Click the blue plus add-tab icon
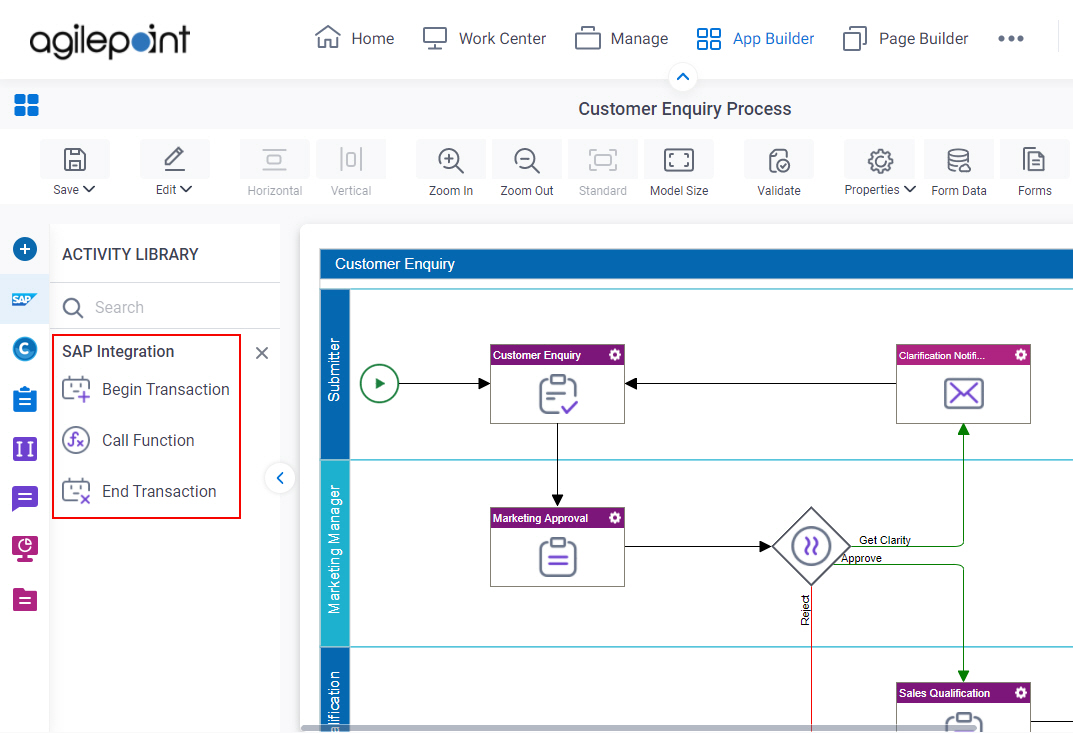Image resolution: width=1073 pixels, height=733 pixels. [25, 249]
